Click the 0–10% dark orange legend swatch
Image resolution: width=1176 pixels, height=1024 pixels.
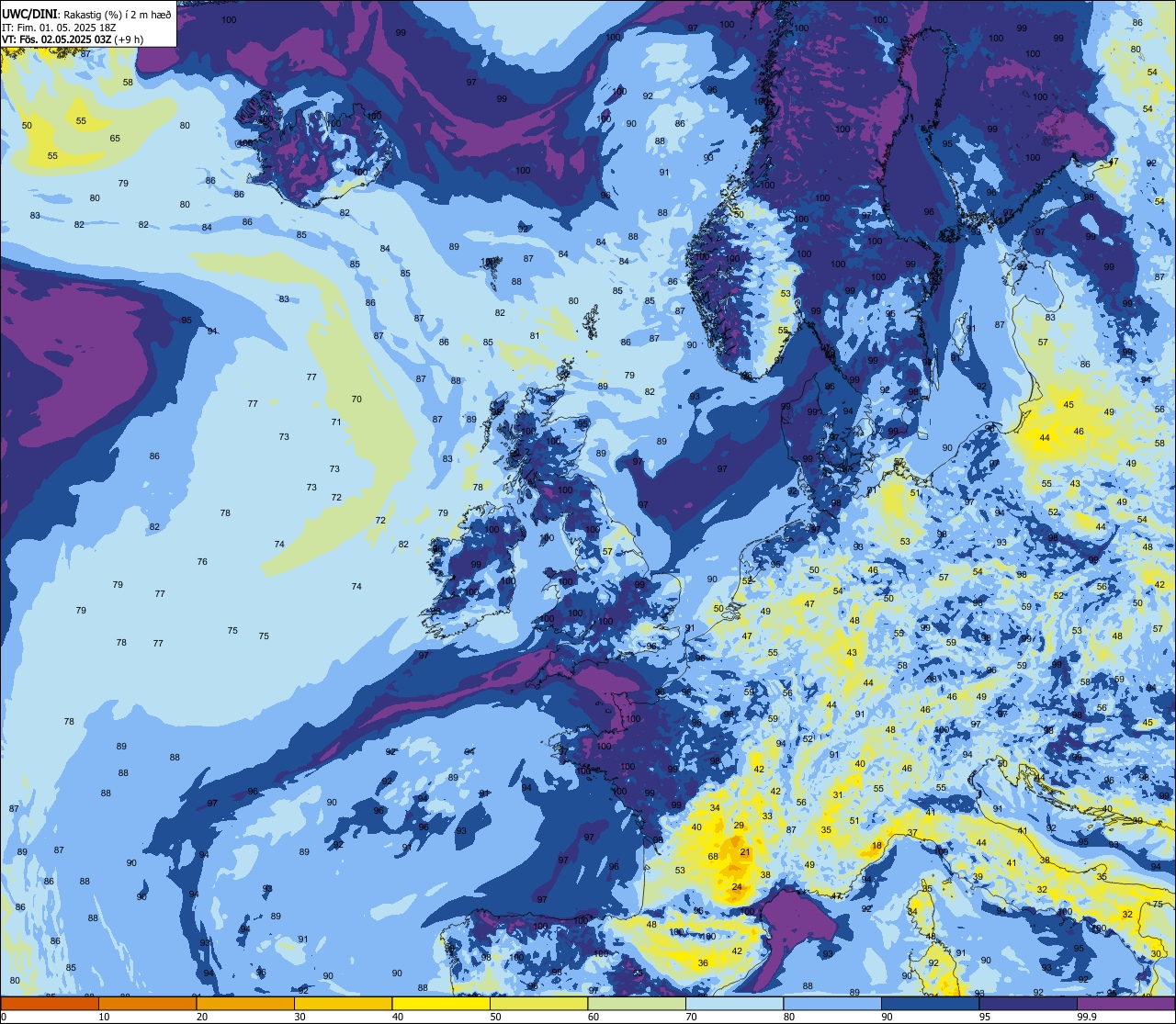click(50, 1004)
